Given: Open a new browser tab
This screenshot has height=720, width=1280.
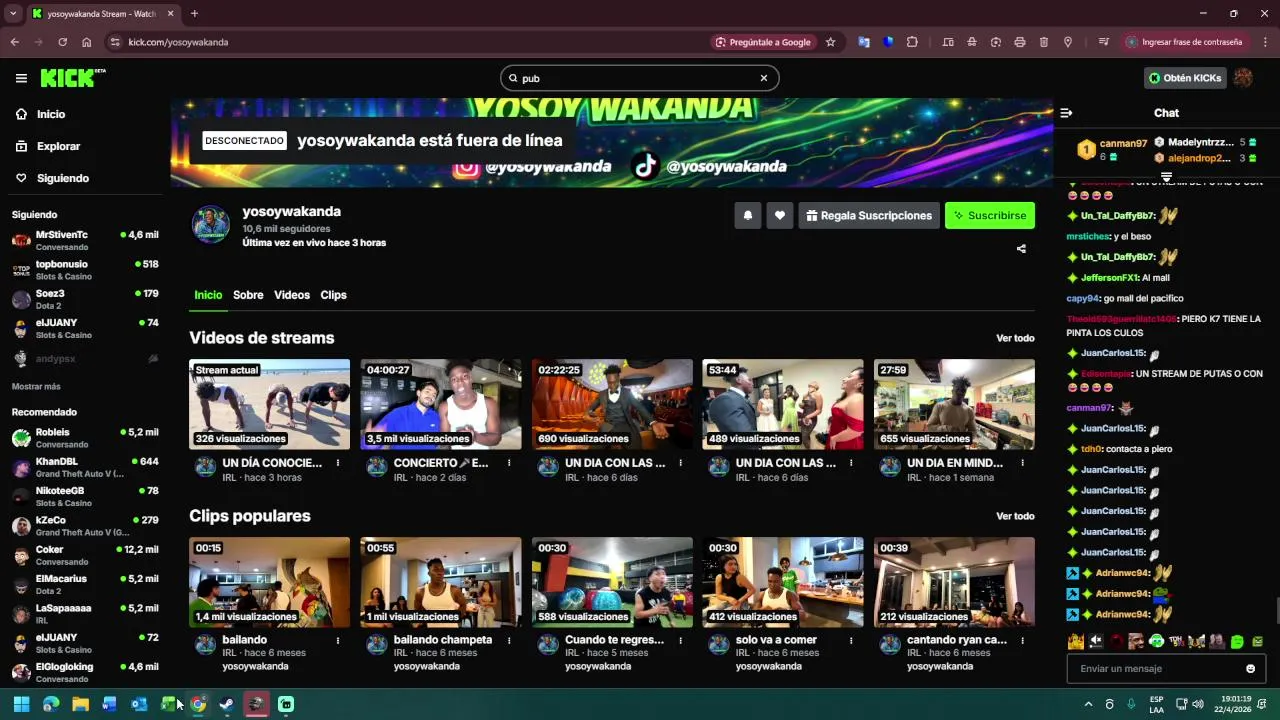Looking at the screenshot, I should tap(194, 14).
